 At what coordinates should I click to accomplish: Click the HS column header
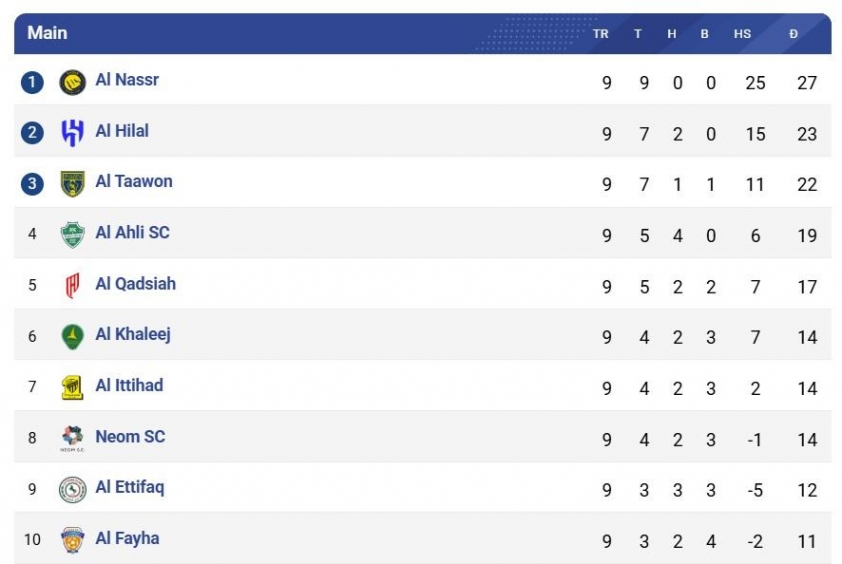pyautogui.click(x=742, y=34)
